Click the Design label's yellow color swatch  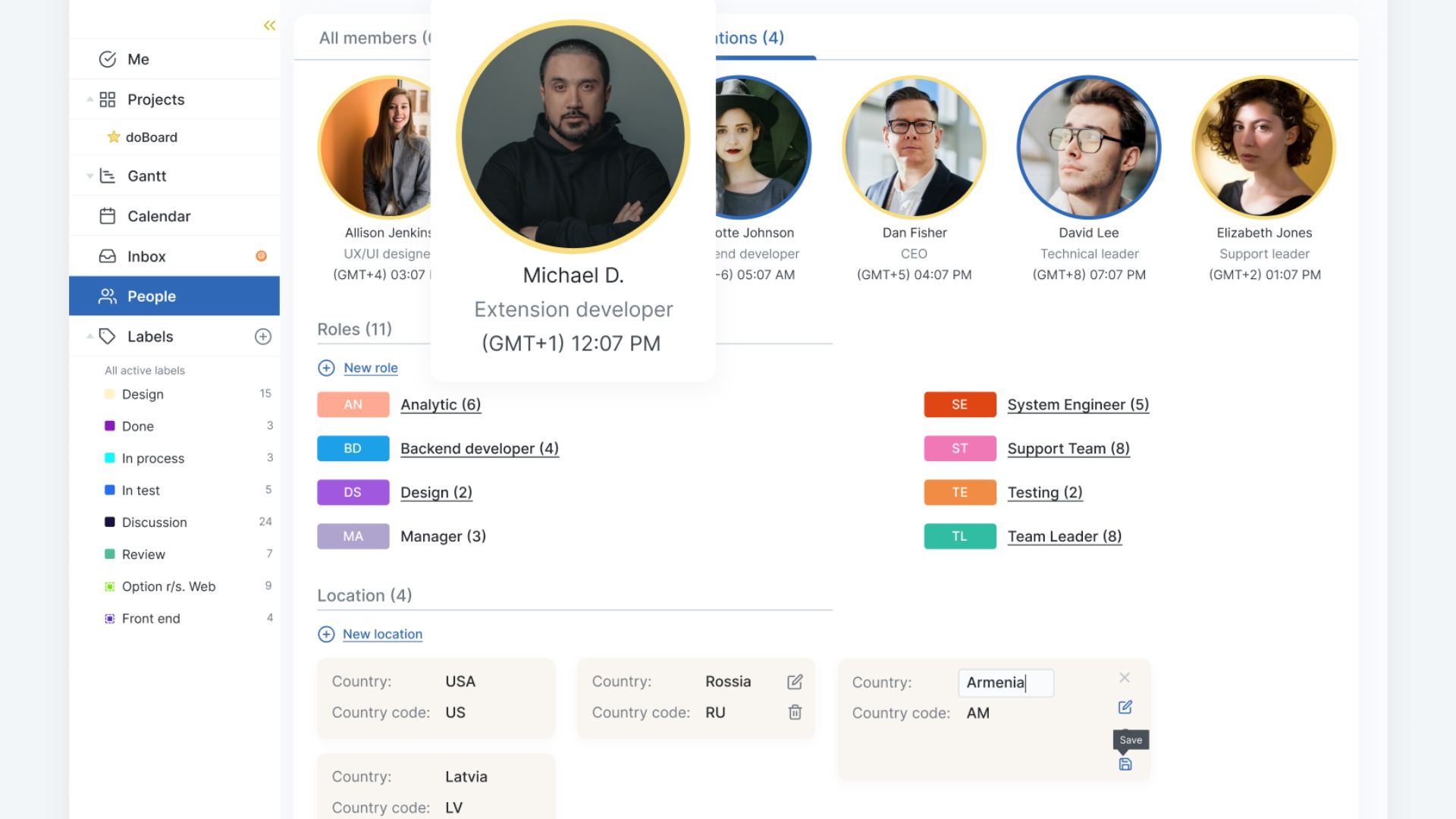[x=109, y=394]
